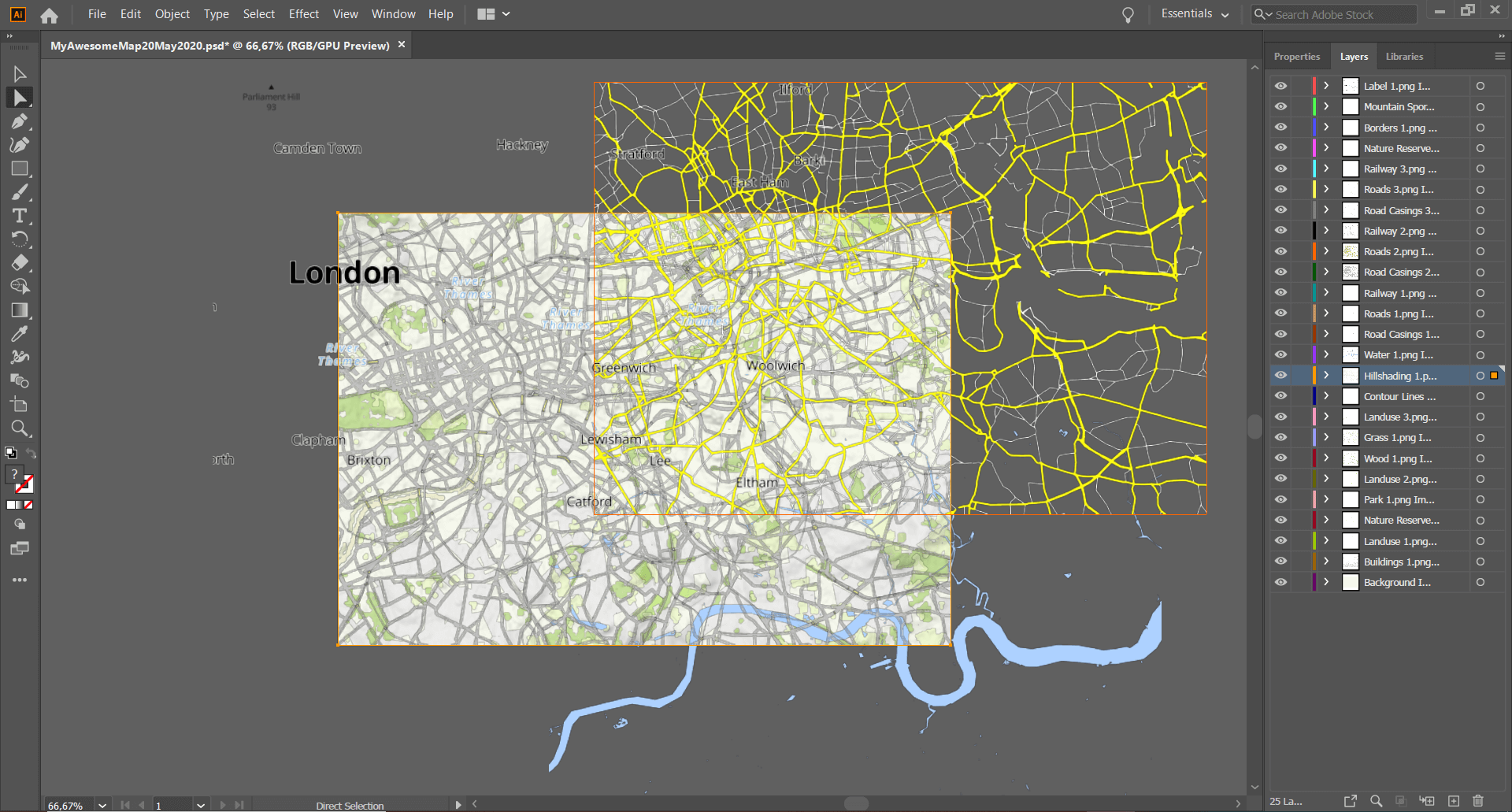Choose the Rectangle tool
1512x812 pixels.
coord(20,169)
